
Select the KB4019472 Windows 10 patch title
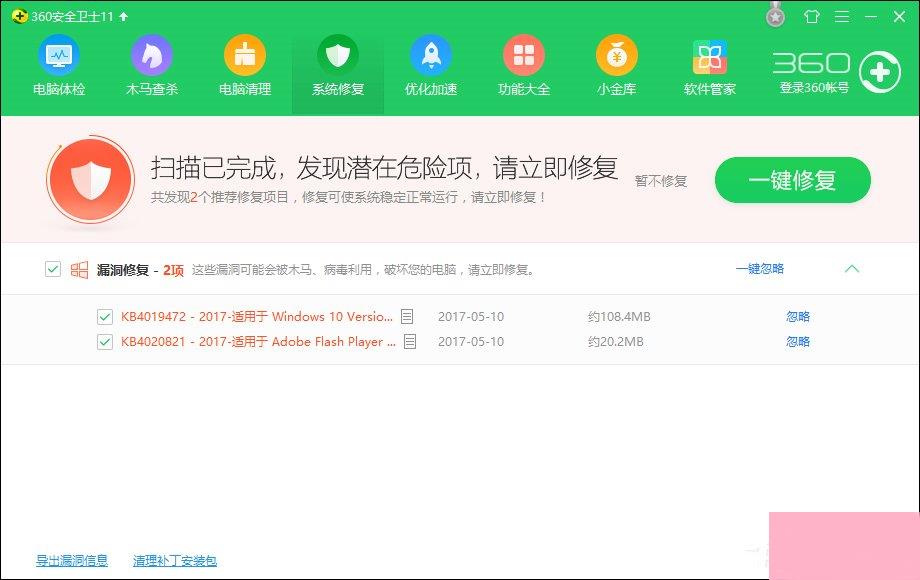point(257,317)
